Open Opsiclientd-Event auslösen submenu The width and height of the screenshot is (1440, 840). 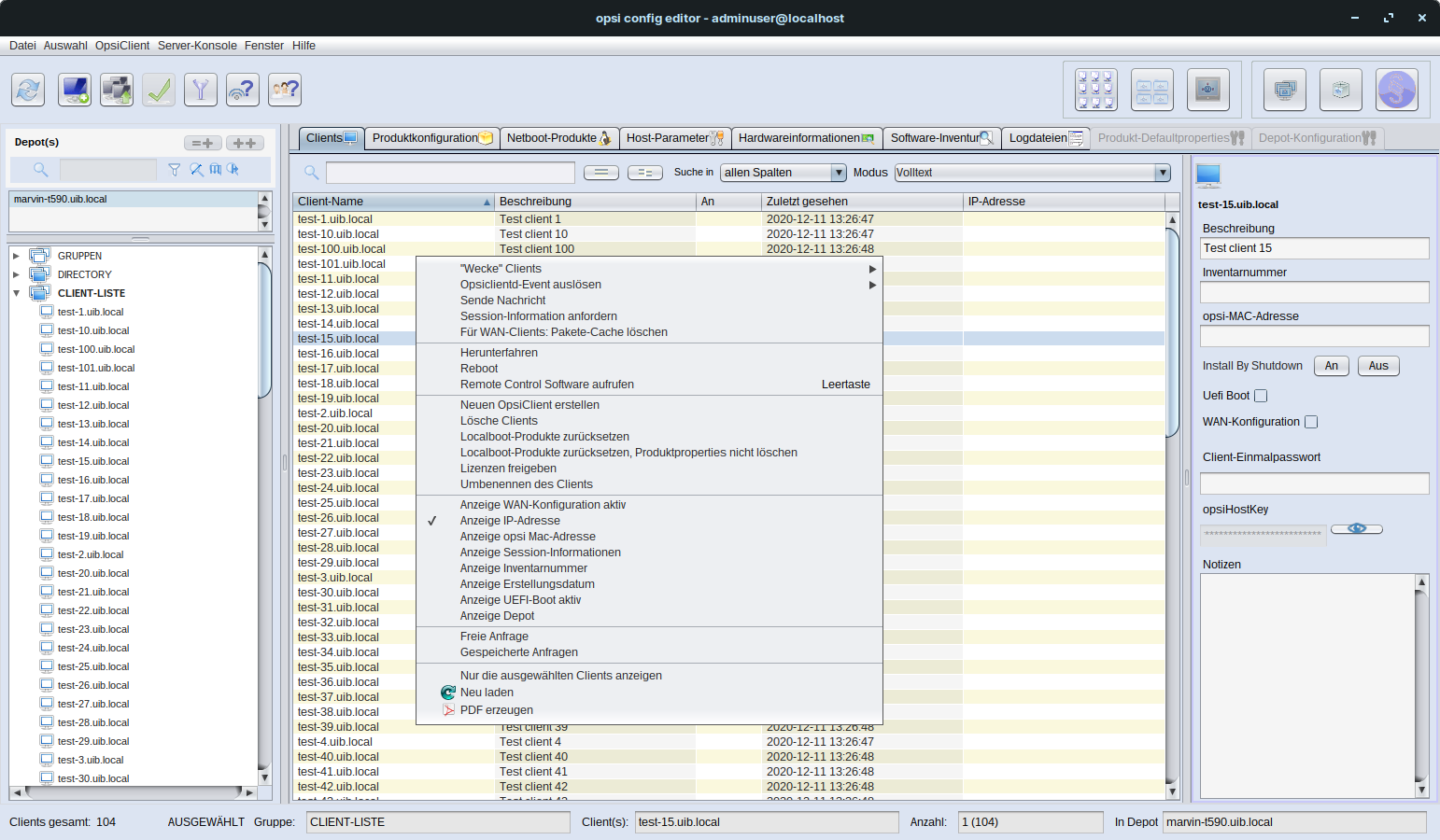[x=648, y=285]
